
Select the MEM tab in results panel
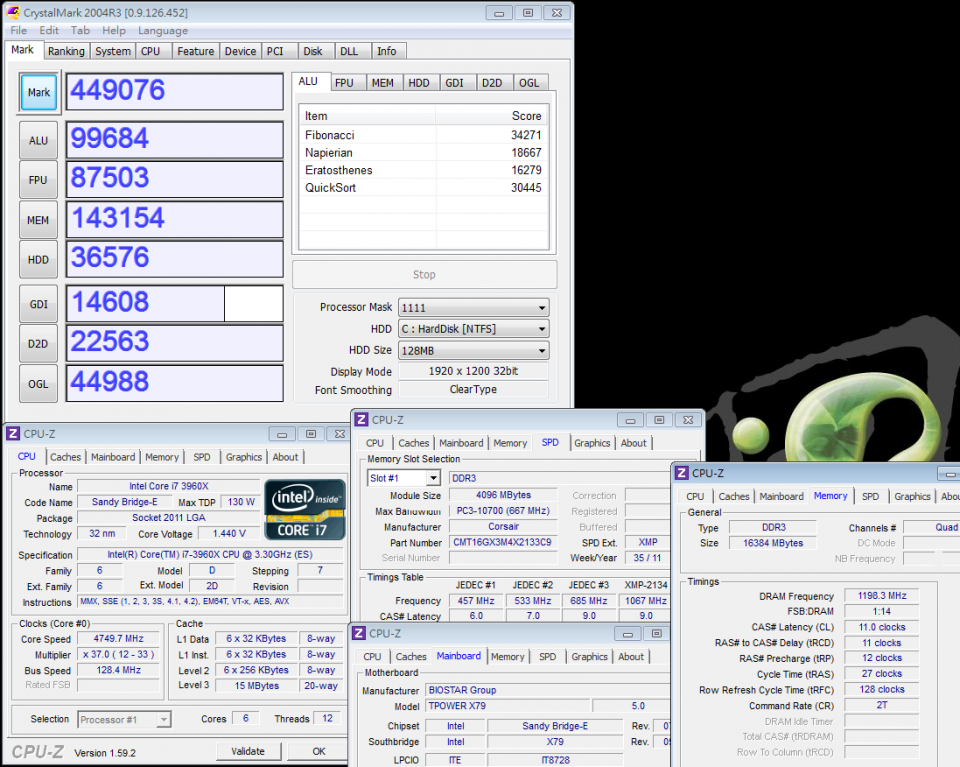click(x=382, y=83)
